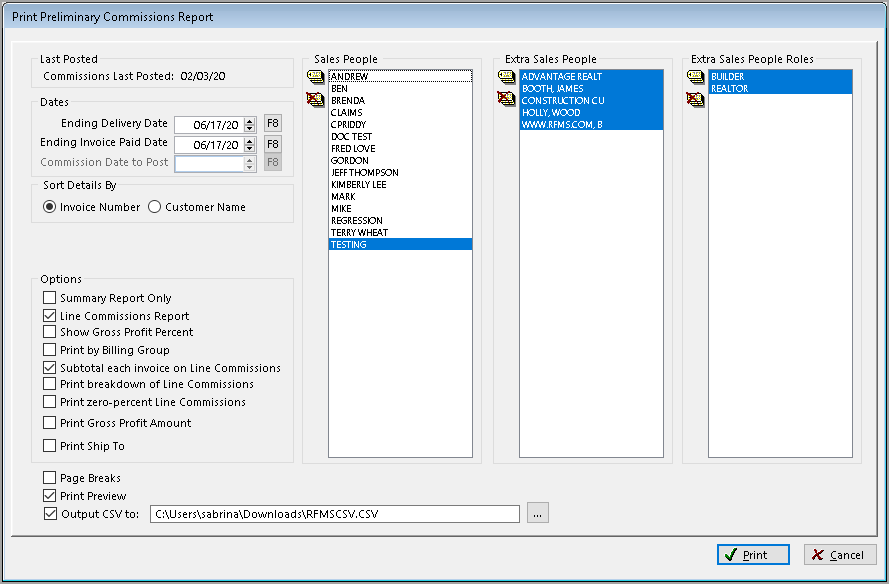Check Print breakdown of Line Commissions

50,384
